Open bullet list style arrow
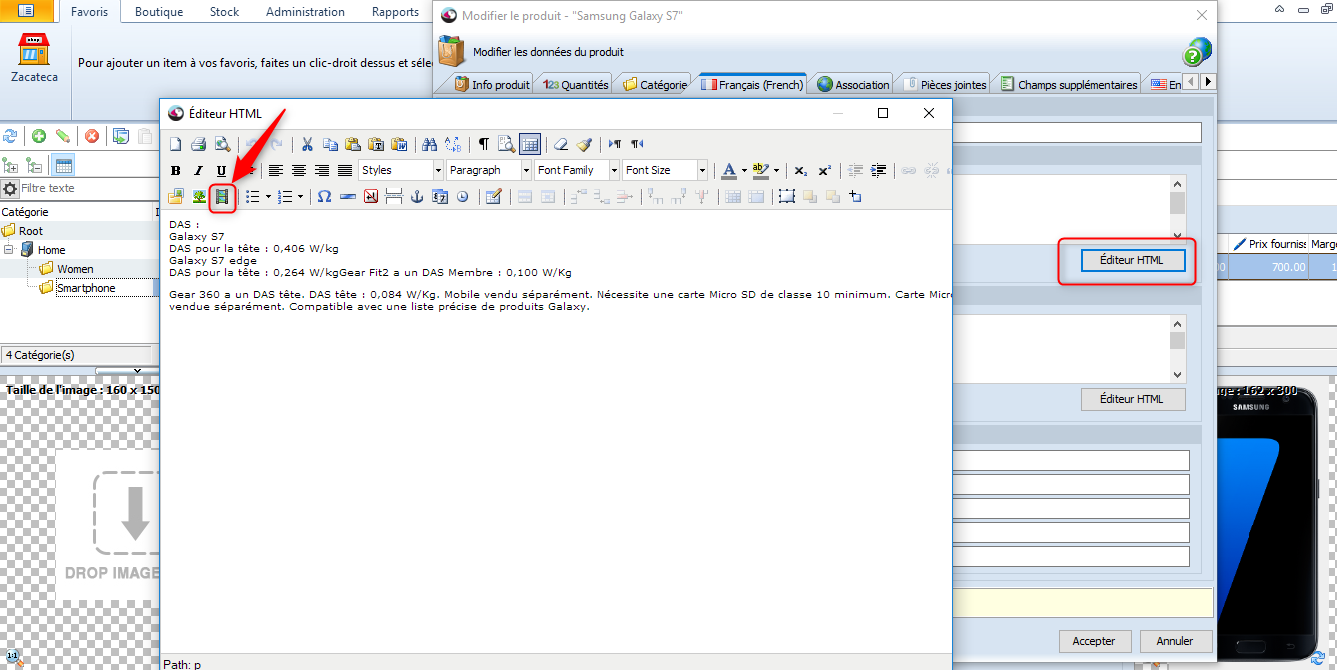The width and height of the screenshot is (1337, 670). (x=269, y=197)
